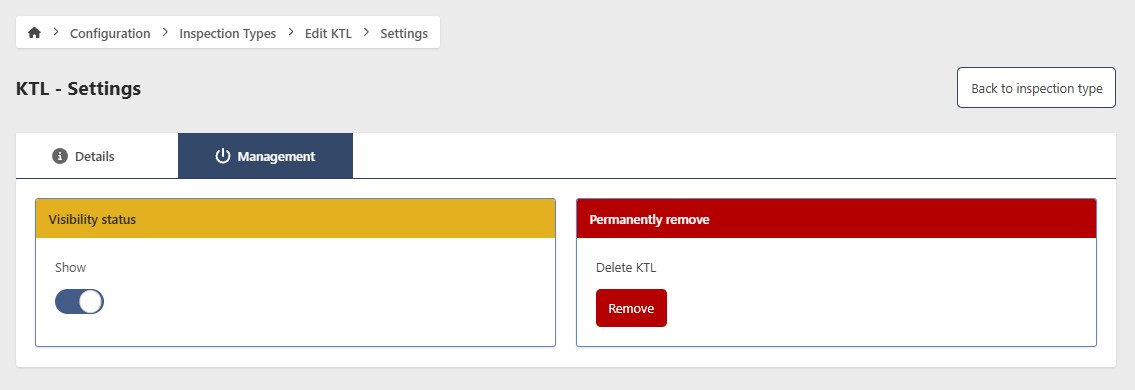Click the red Remove button
Image resolution: width=1135 pixels, height=390 pixels.
tap(631, 308)
